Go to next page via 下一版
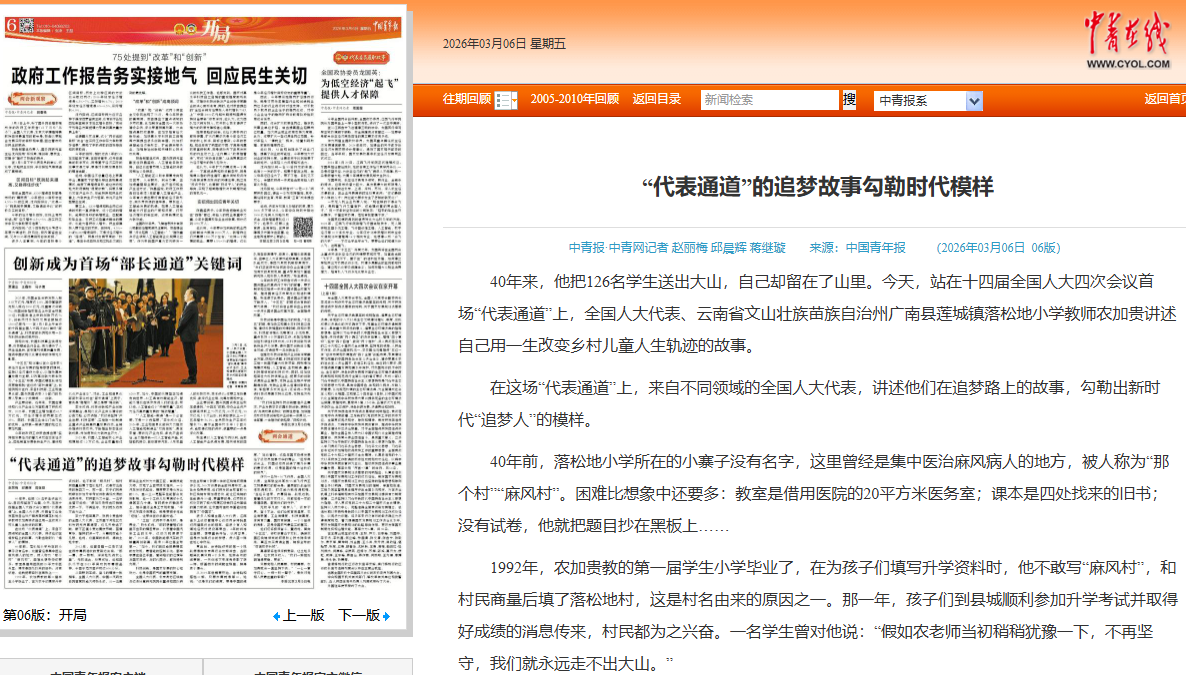This screenshot has width=1186, height=675. point(358,616)
